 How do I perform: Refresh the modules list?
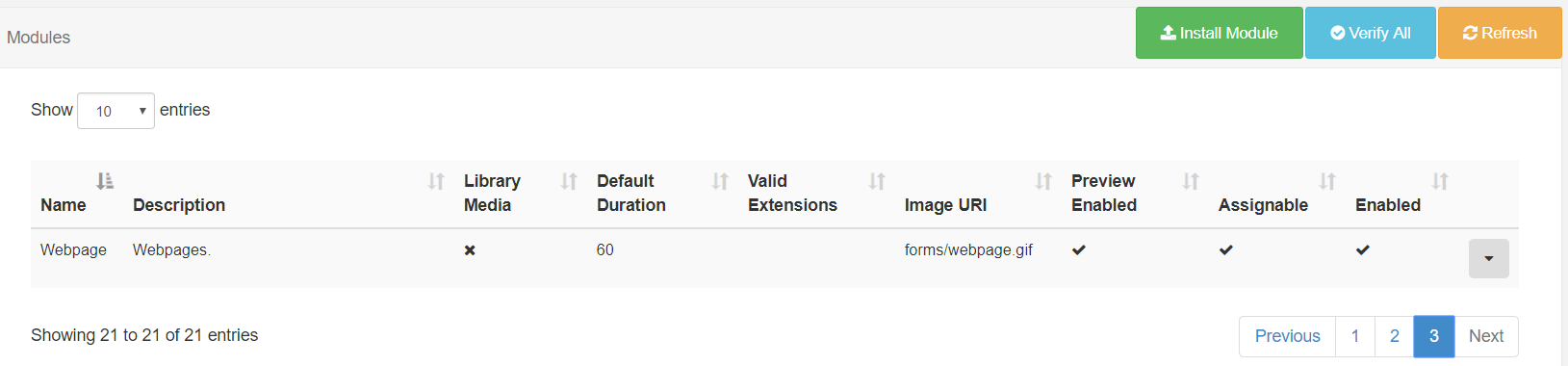1500,33
